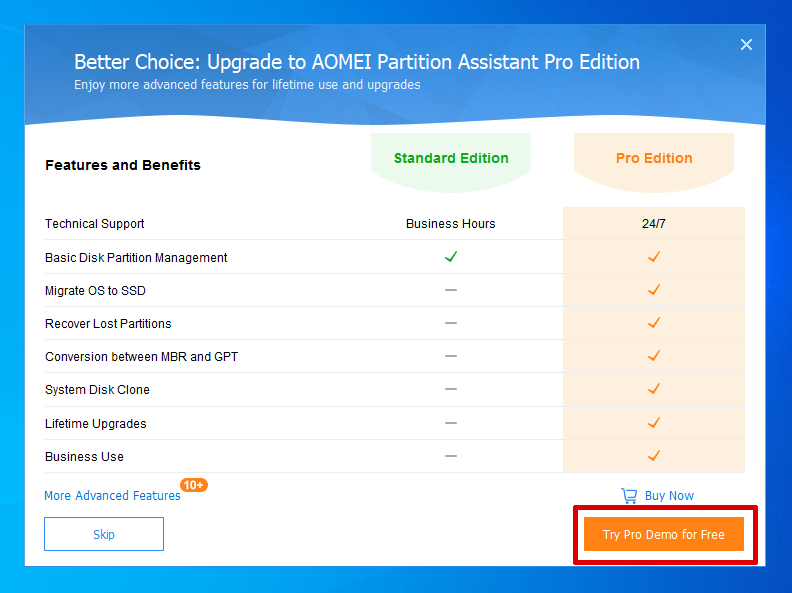Open More Advanced Features link

(112, 496)
